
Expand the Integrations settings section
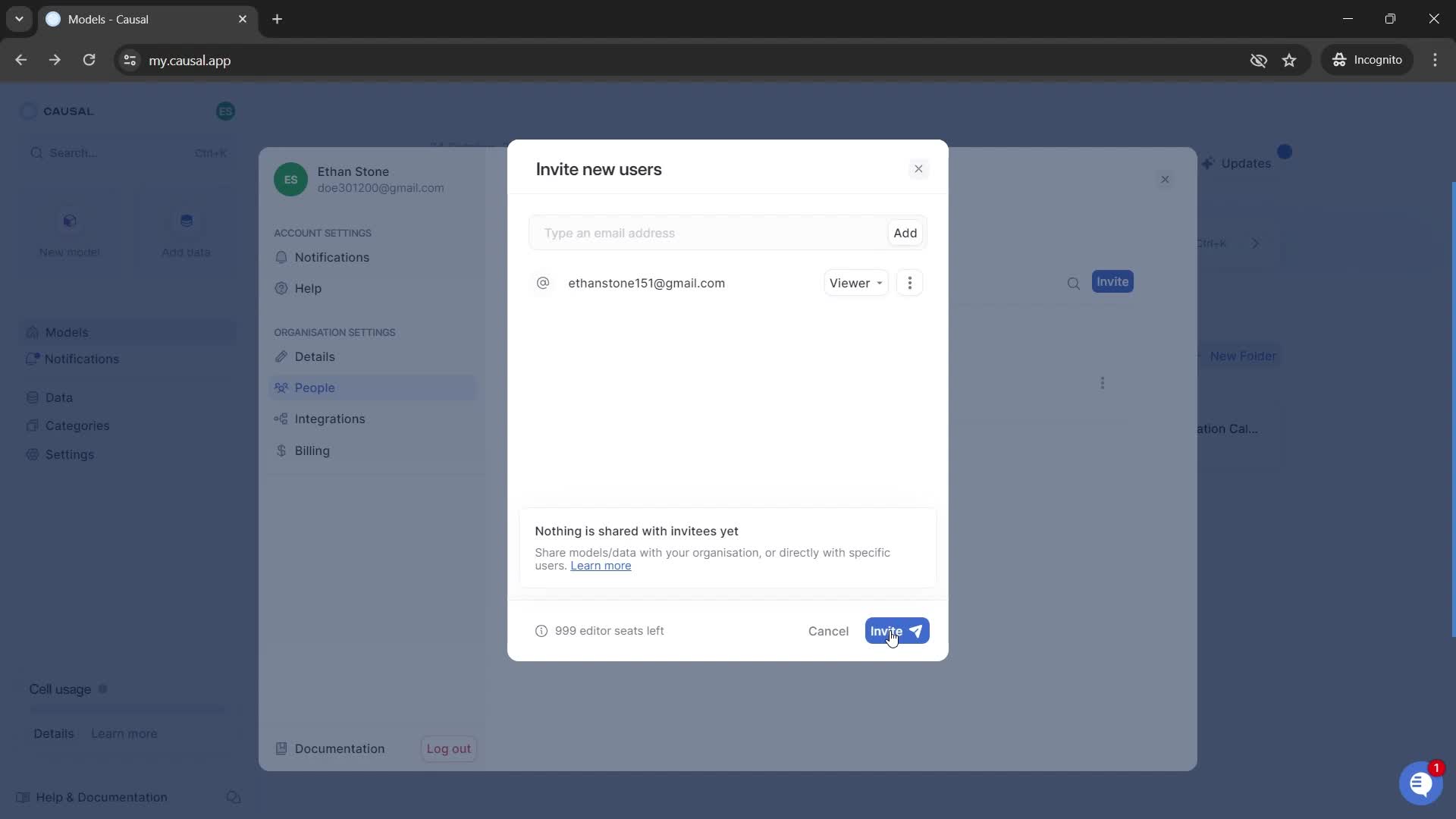pos(330,419)
